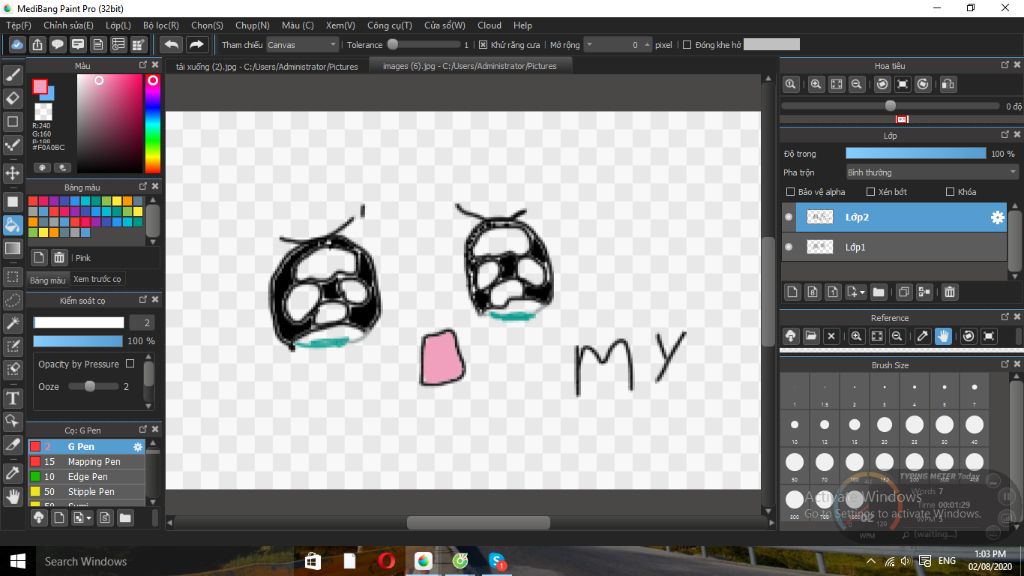This screenshot has height=576, width=1024.
Task: Open the Pha trộn blend mode dropdown
Action: click(931, 172)
